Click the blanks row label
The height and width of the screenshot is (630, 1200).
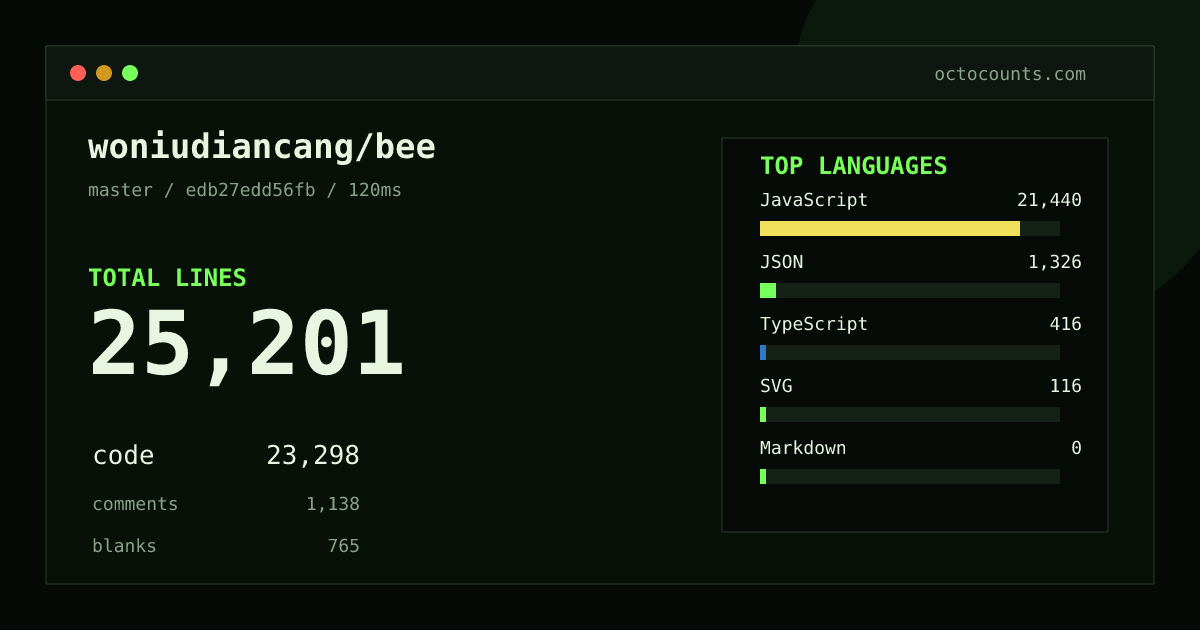124,546
